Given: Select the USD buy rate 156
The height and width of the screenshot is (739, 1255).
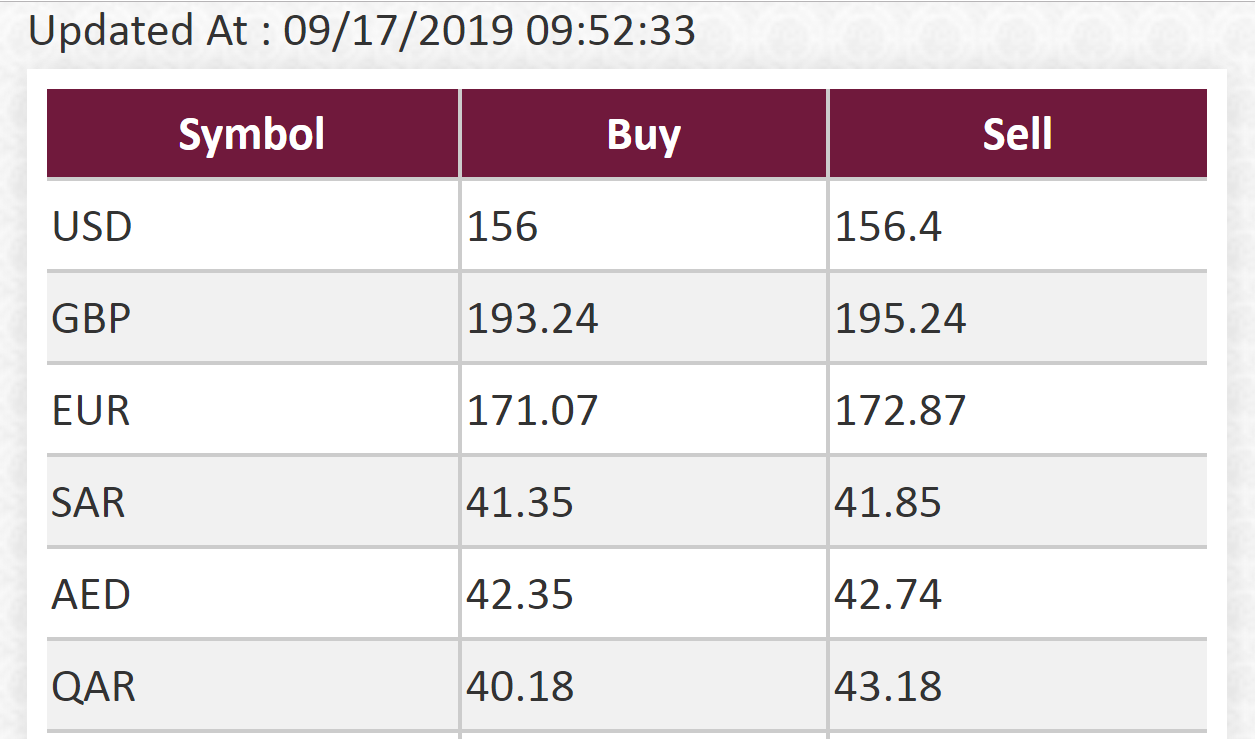Looking at the screenshot, I should coord(503,227).
